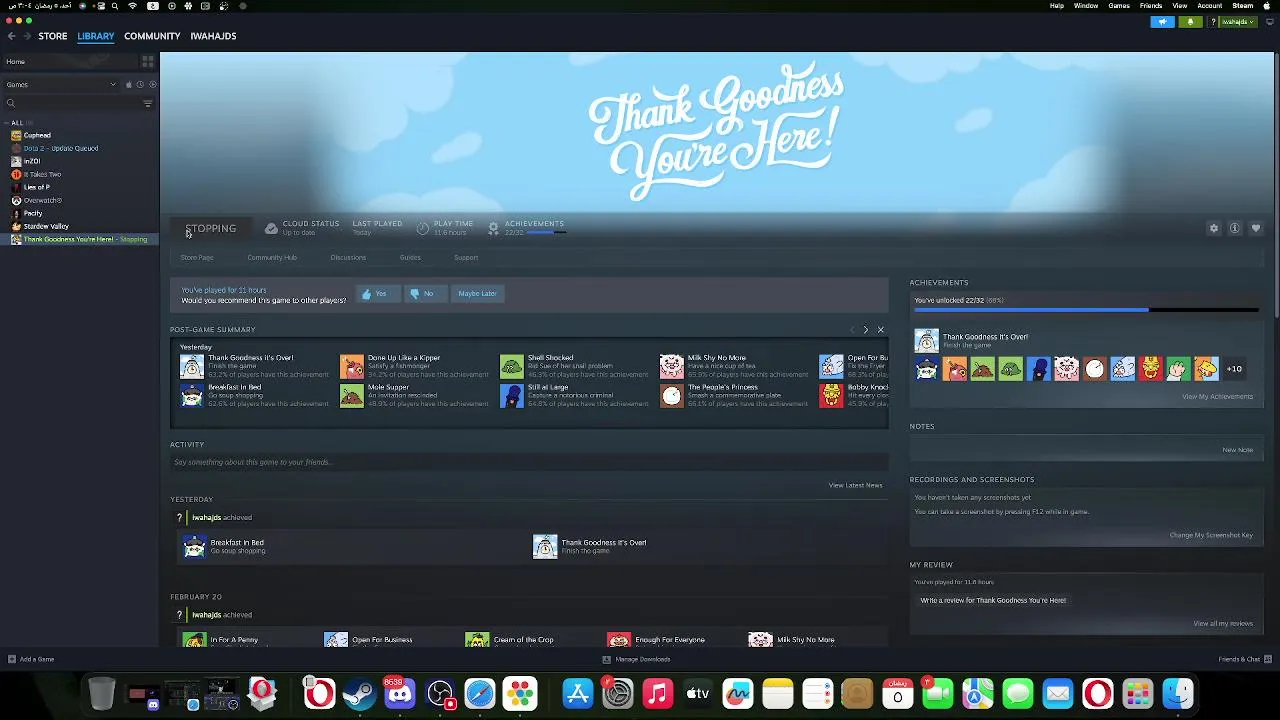This screenshot has height=720, width=1280.
Task: Choose Maybe Later on recommendation
Action: pyautogui.click(x=477, y=293)
